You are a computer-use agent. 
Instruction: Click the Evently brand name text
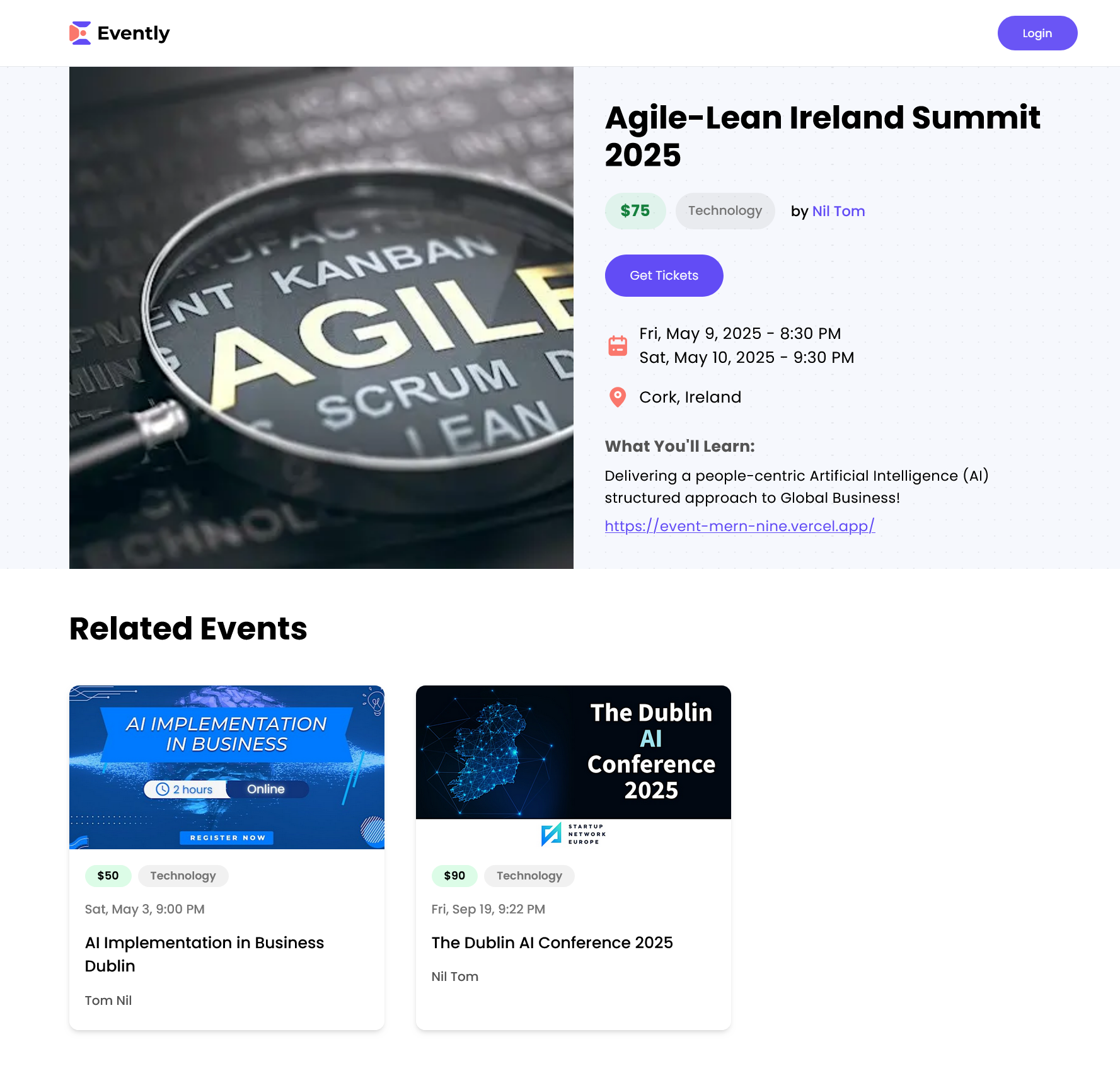tap(134, 33)
